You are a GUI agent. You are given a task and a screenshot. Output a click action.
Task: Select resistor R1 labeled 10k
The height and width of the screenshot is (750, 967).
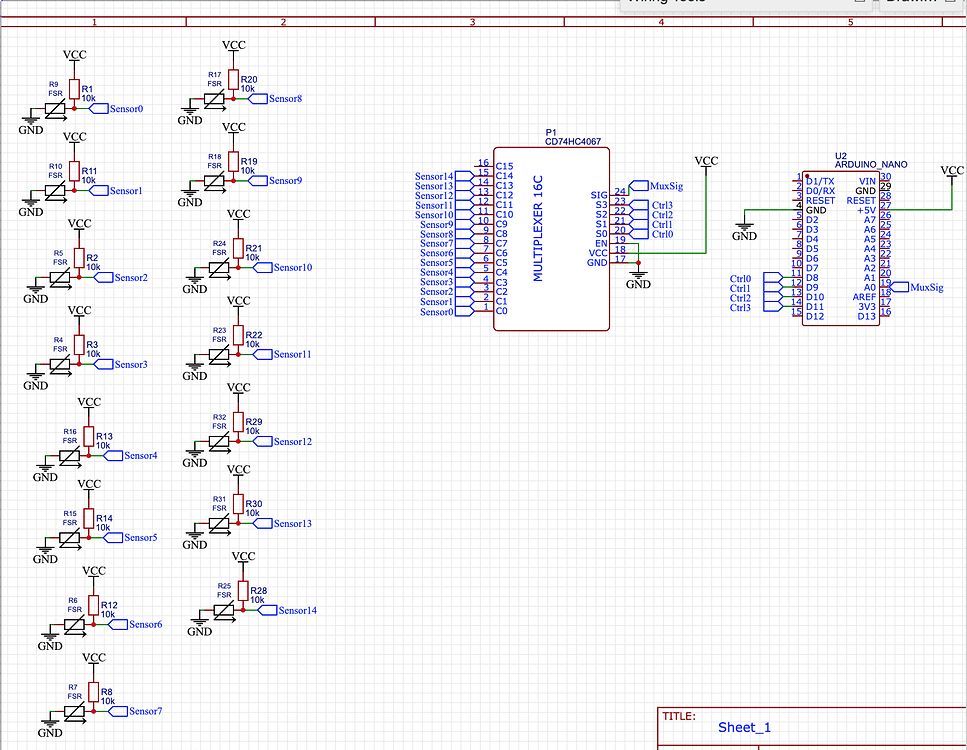74,88
